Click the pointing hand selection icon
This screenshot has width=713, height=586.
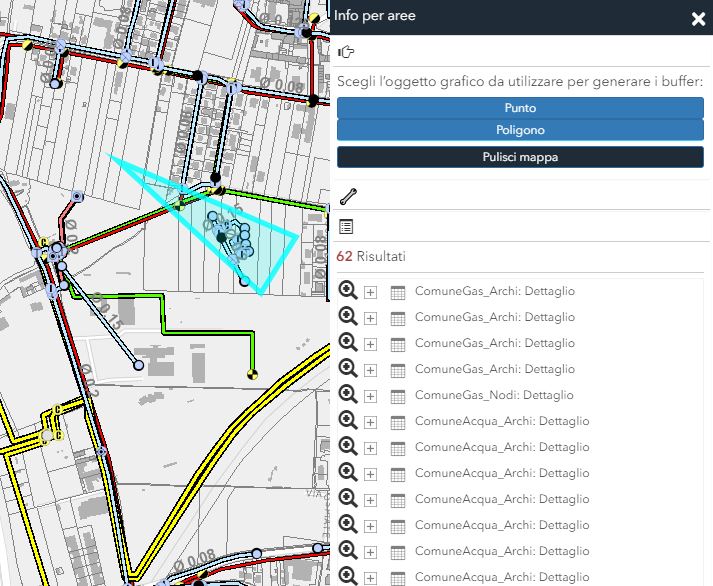[x=346, y=52]
